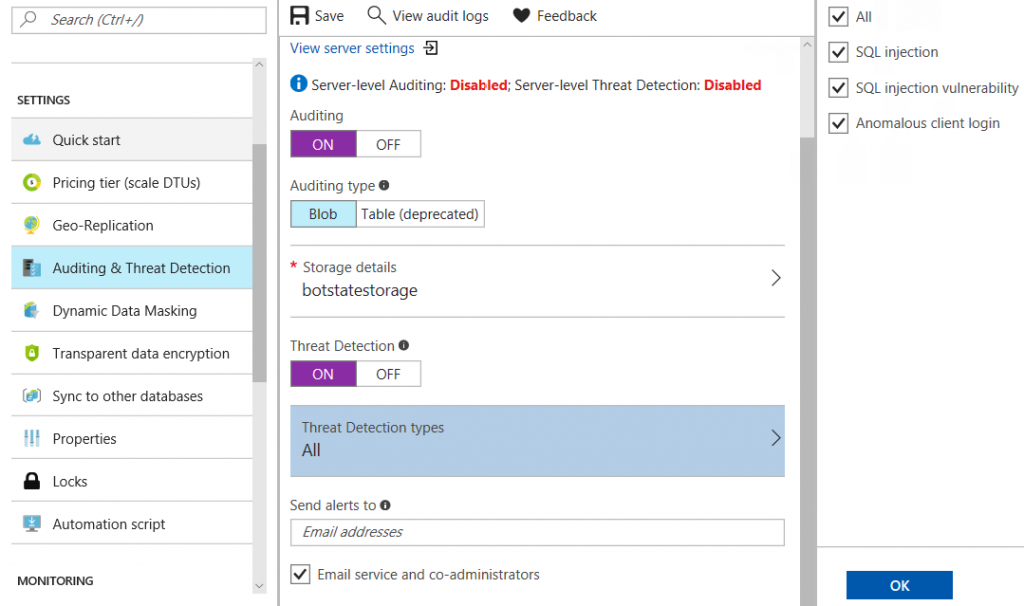Open Auditing & Threat Detection settings
1024x606 pixels.
(141, 268)
